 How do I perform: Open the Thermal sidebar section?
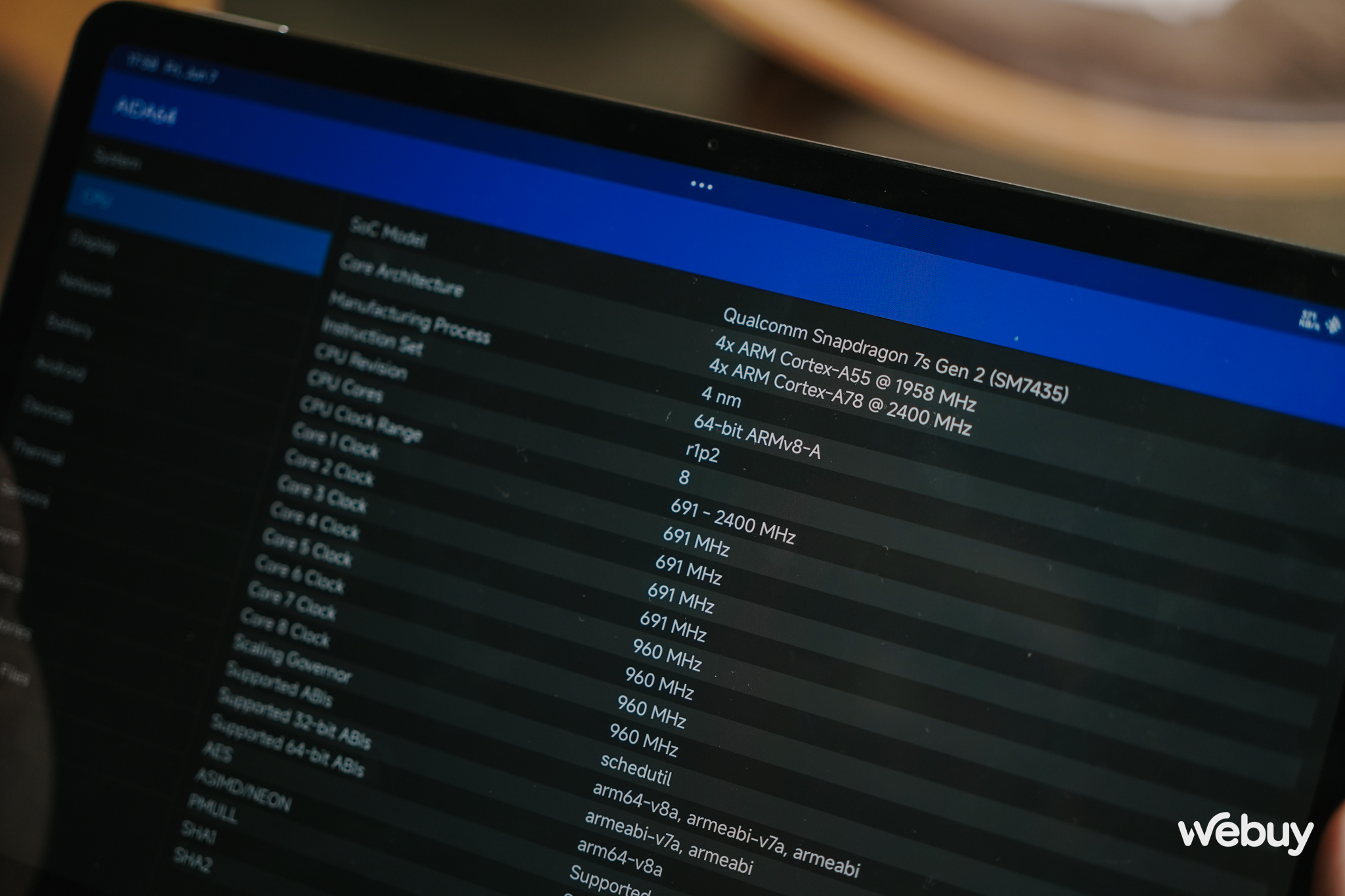[x=38, y=452]
